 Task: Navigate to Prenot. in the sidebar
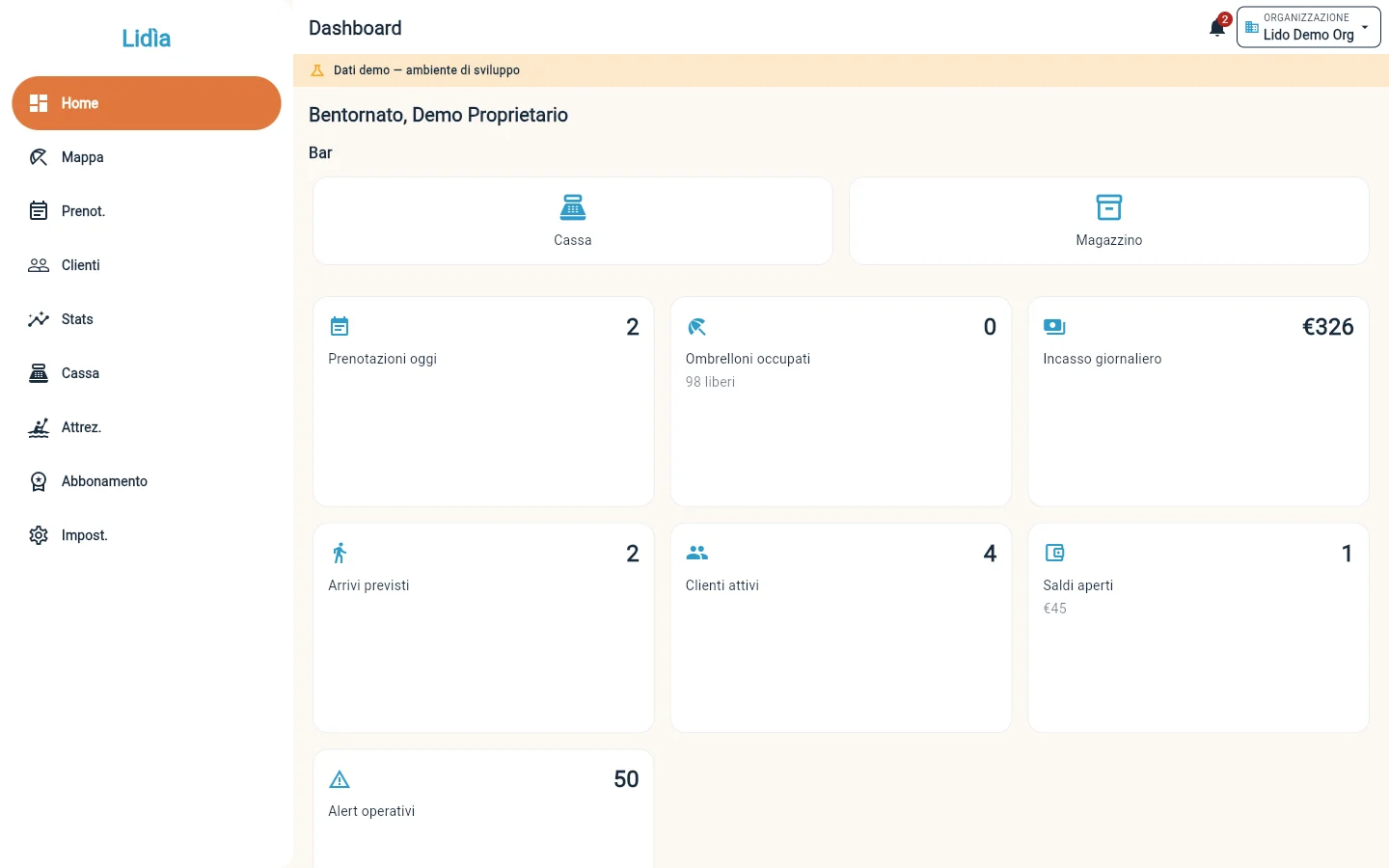pos(147,211)
